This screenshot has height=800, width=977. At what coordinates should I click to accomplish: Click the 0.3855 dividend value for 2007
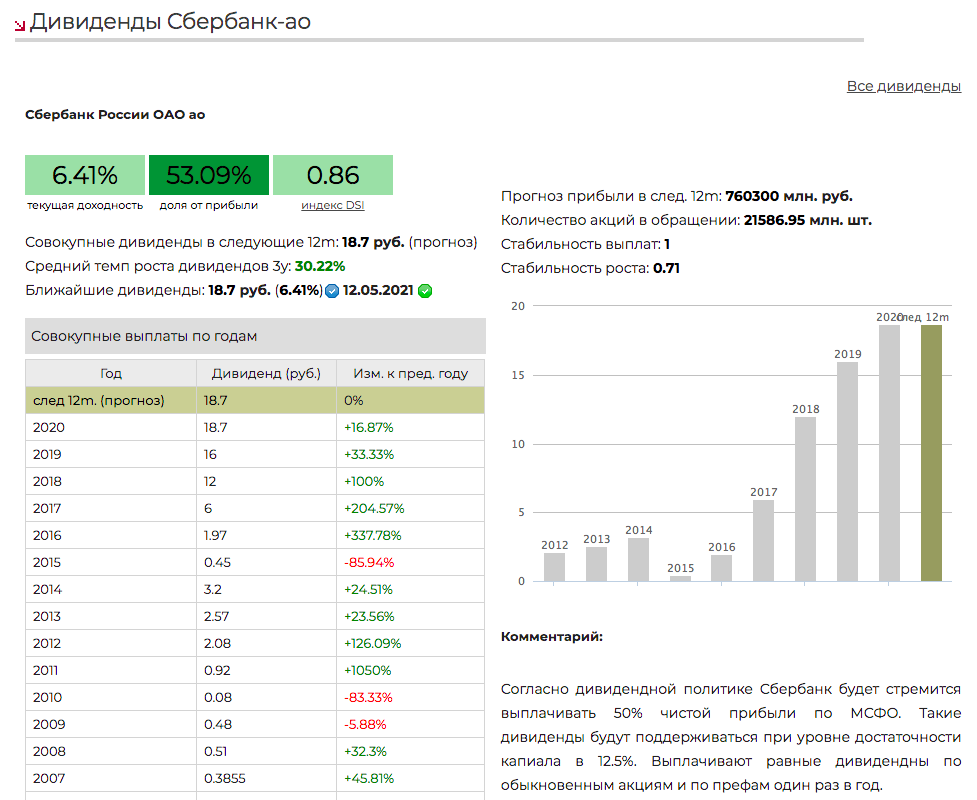224,778
